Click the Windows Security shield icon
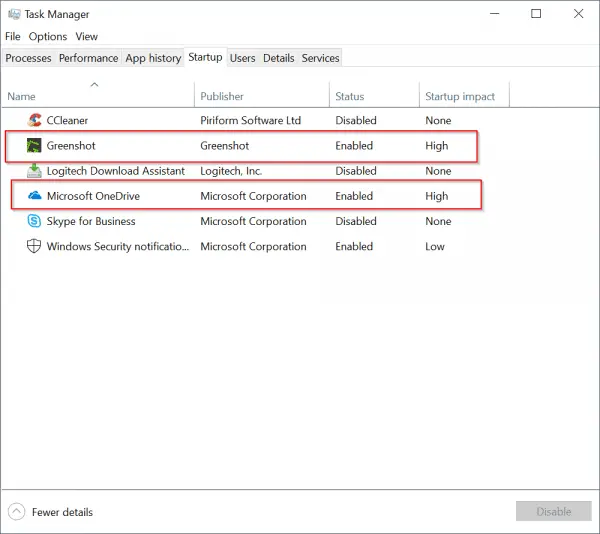600x534 pixels. pos(34,246)
